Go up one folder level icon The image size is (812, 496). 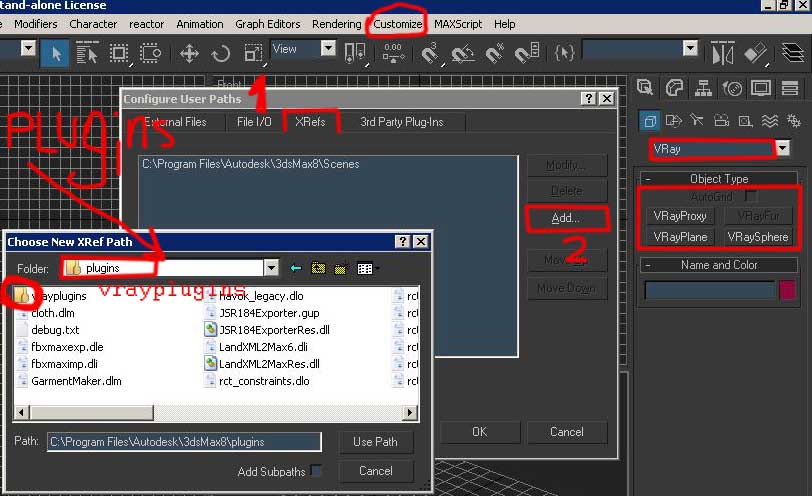tap(318, 268)
